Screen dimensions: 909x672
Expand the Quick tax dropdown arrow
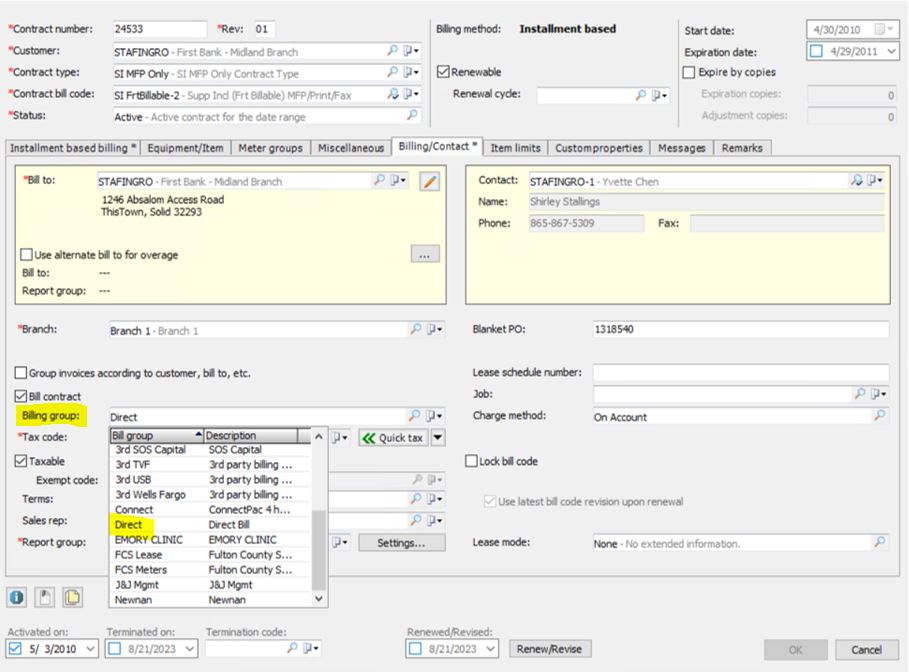438,438
